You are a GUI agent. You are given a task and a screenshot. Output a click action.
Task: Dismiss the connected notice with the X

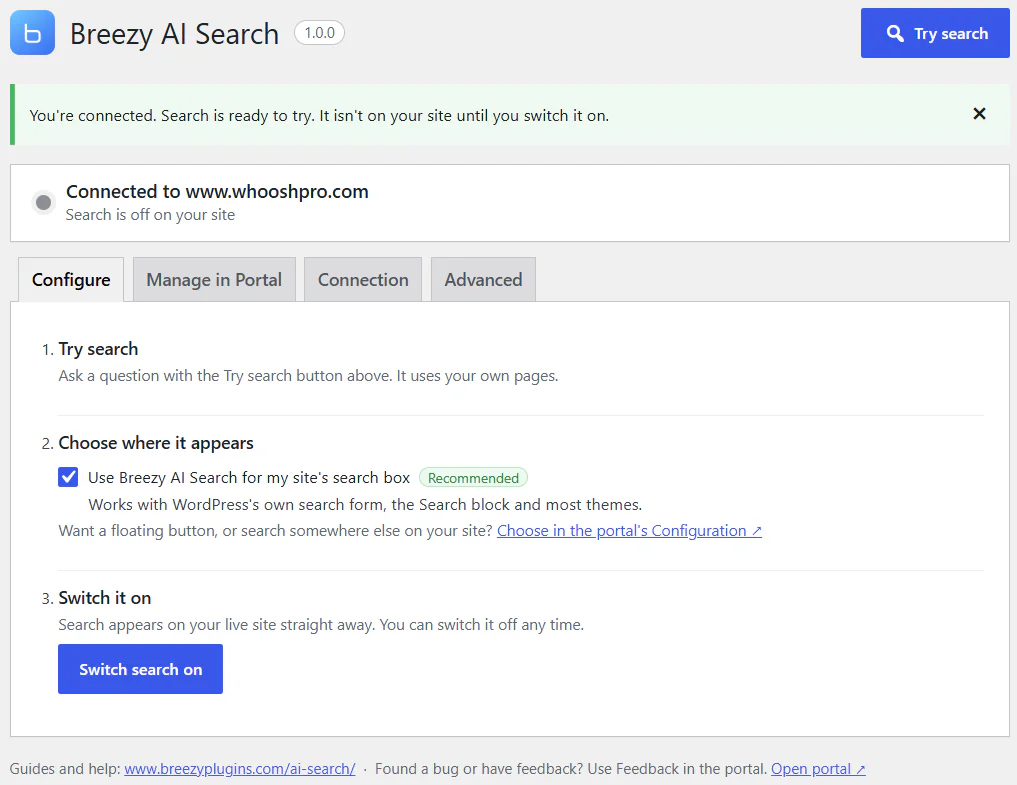(x=979, y=114)
